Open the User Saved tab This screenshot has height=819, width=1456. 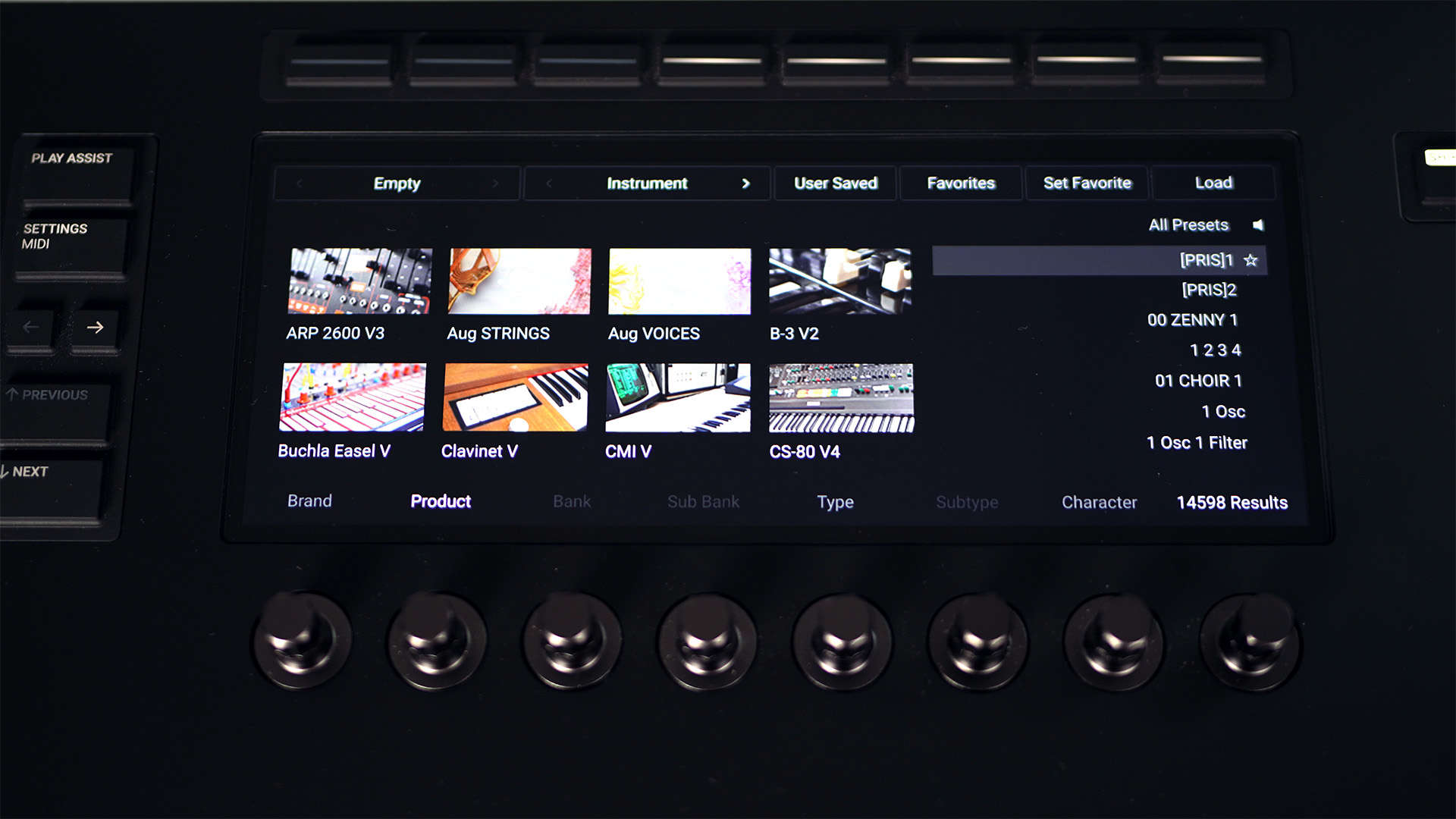coord(836,183)
